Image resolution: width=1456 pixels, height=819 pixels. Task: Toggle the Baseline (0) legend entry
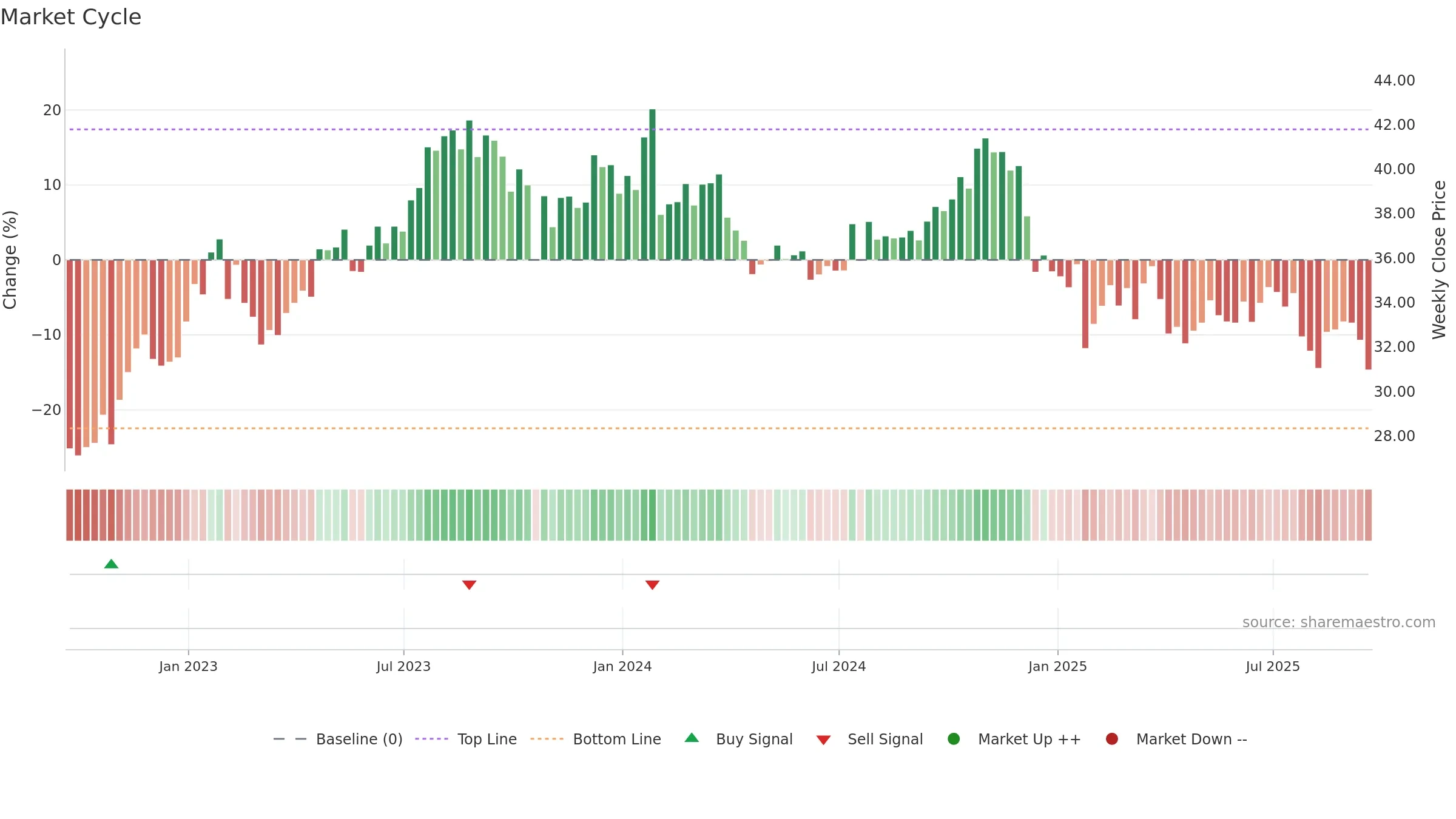click(338, 739)
